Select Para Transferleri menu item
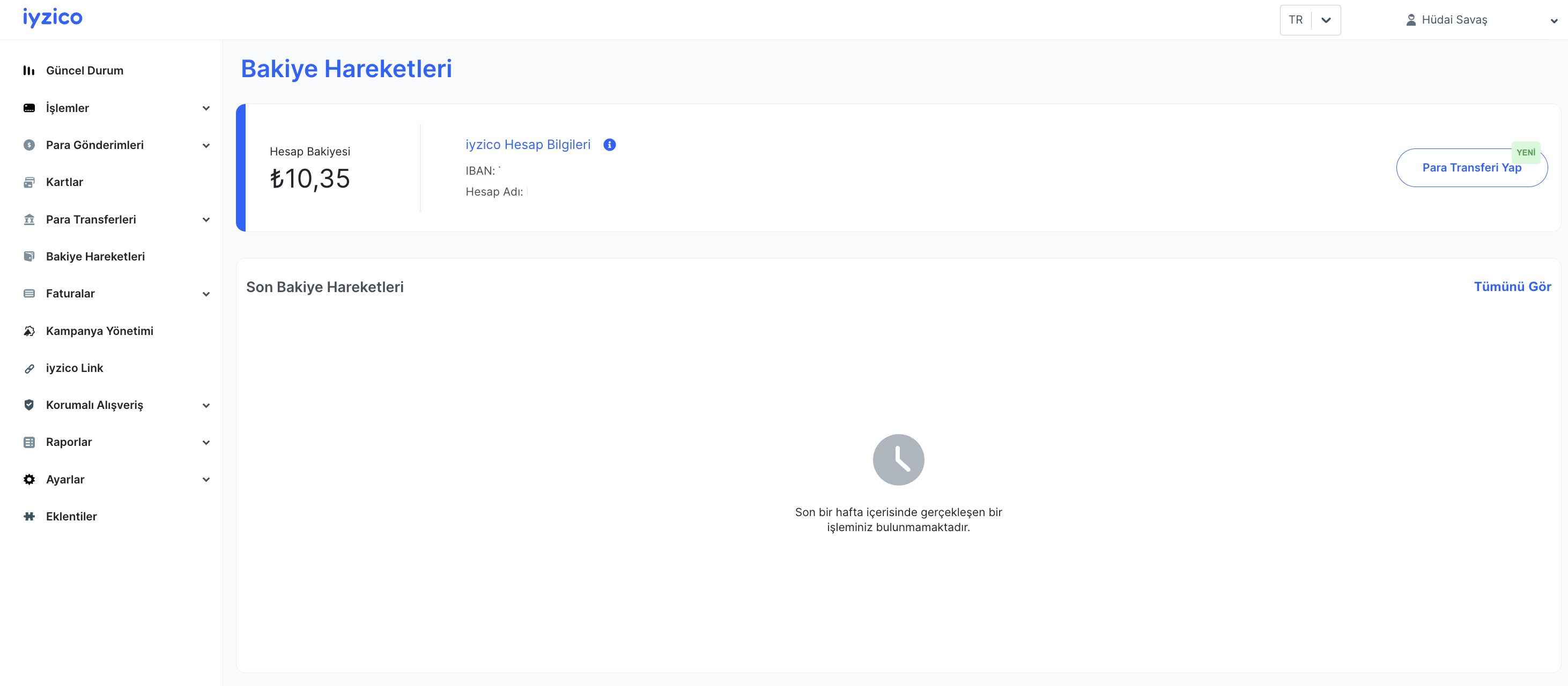 [x=91, y=220]
